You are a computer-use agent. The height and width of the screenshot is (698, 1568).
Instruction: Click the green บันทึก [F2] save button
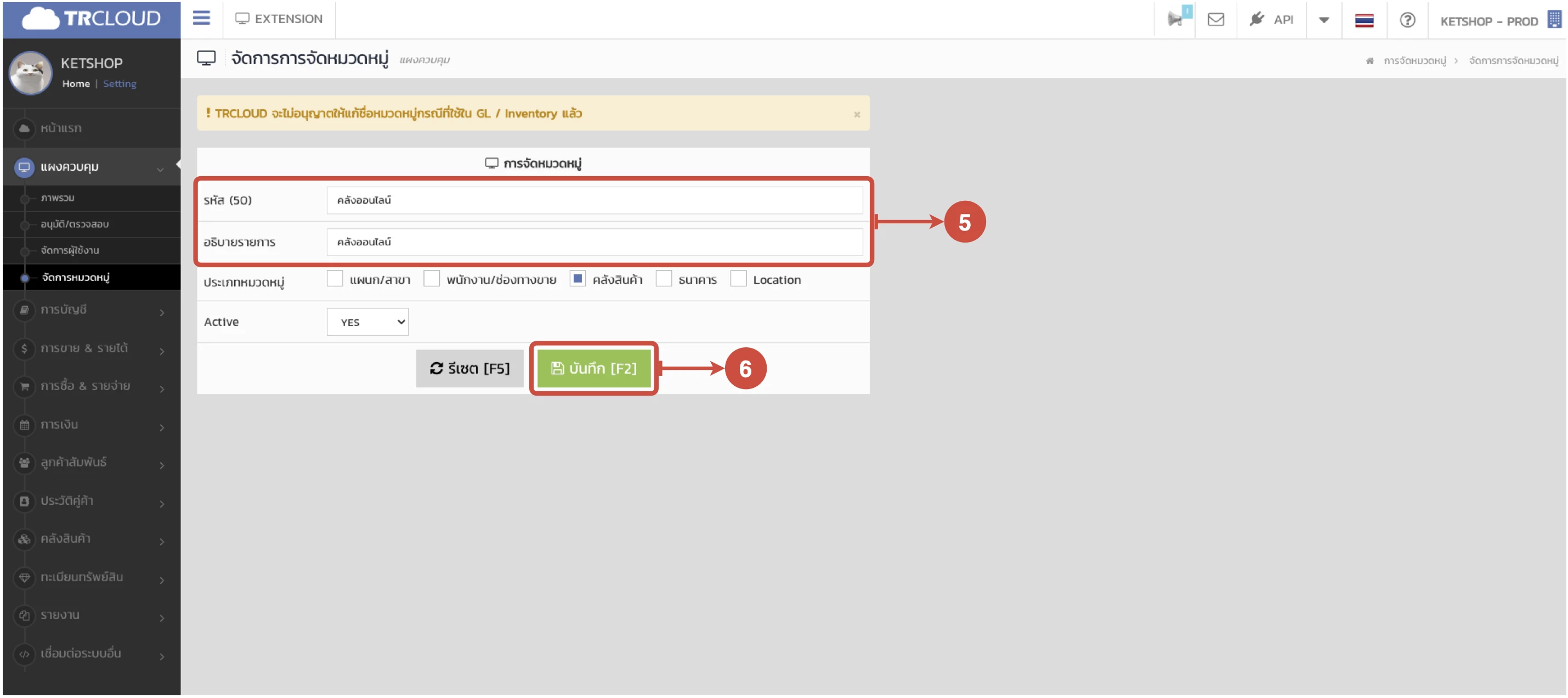(593, 368)
